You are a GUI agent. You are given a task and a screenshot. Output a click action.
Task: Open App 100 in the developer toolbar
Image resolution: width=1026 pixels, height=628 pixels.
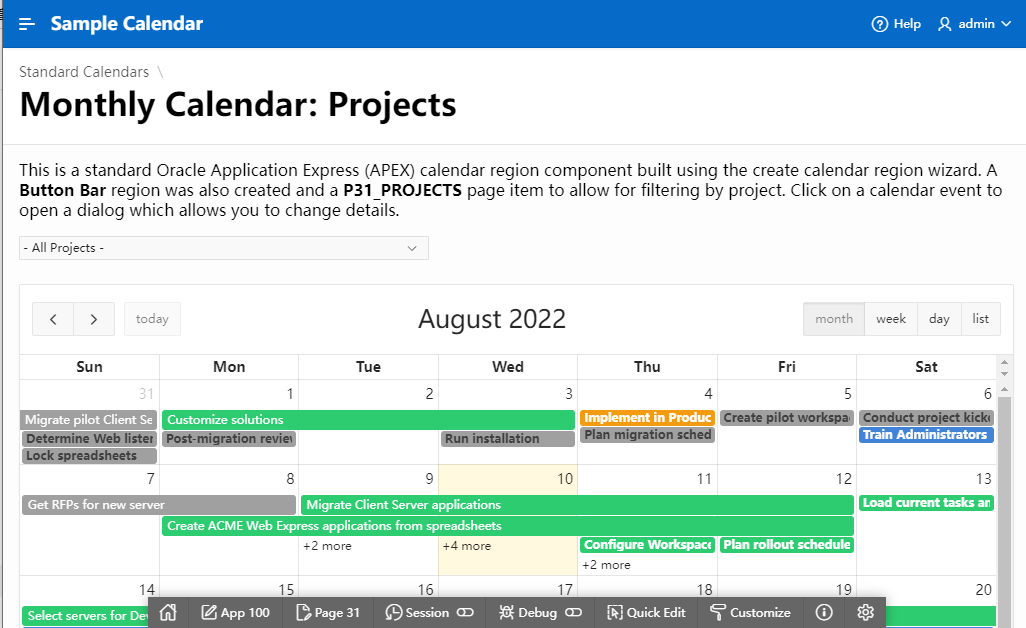(x=235, y=612)
